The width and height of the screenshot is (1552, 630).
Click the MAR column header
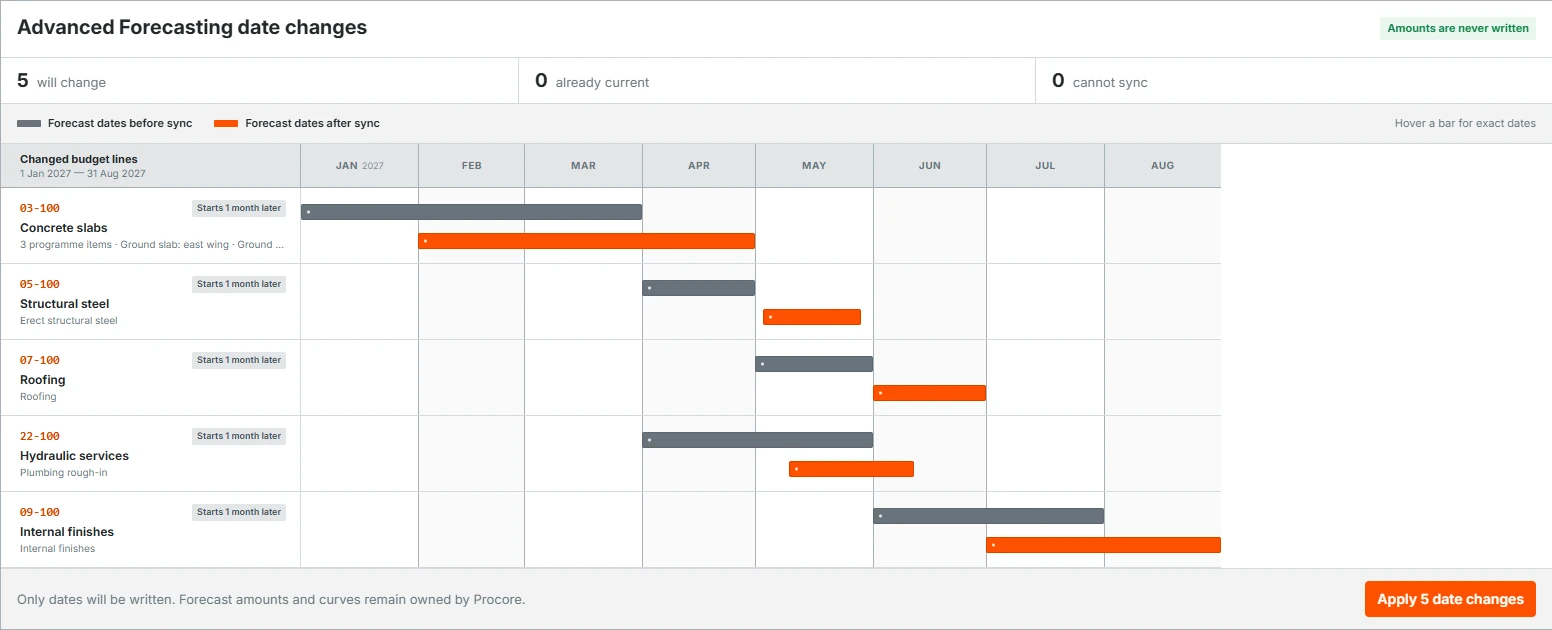pos(583,166)
